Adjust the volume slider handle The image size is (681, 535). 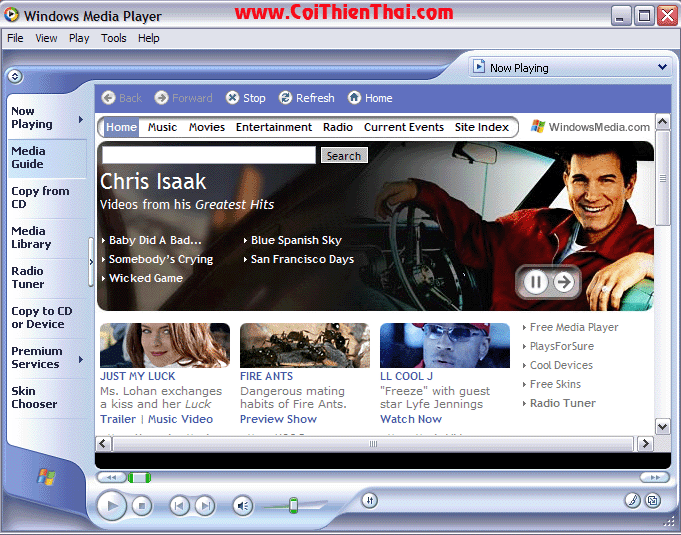point(294,506)
